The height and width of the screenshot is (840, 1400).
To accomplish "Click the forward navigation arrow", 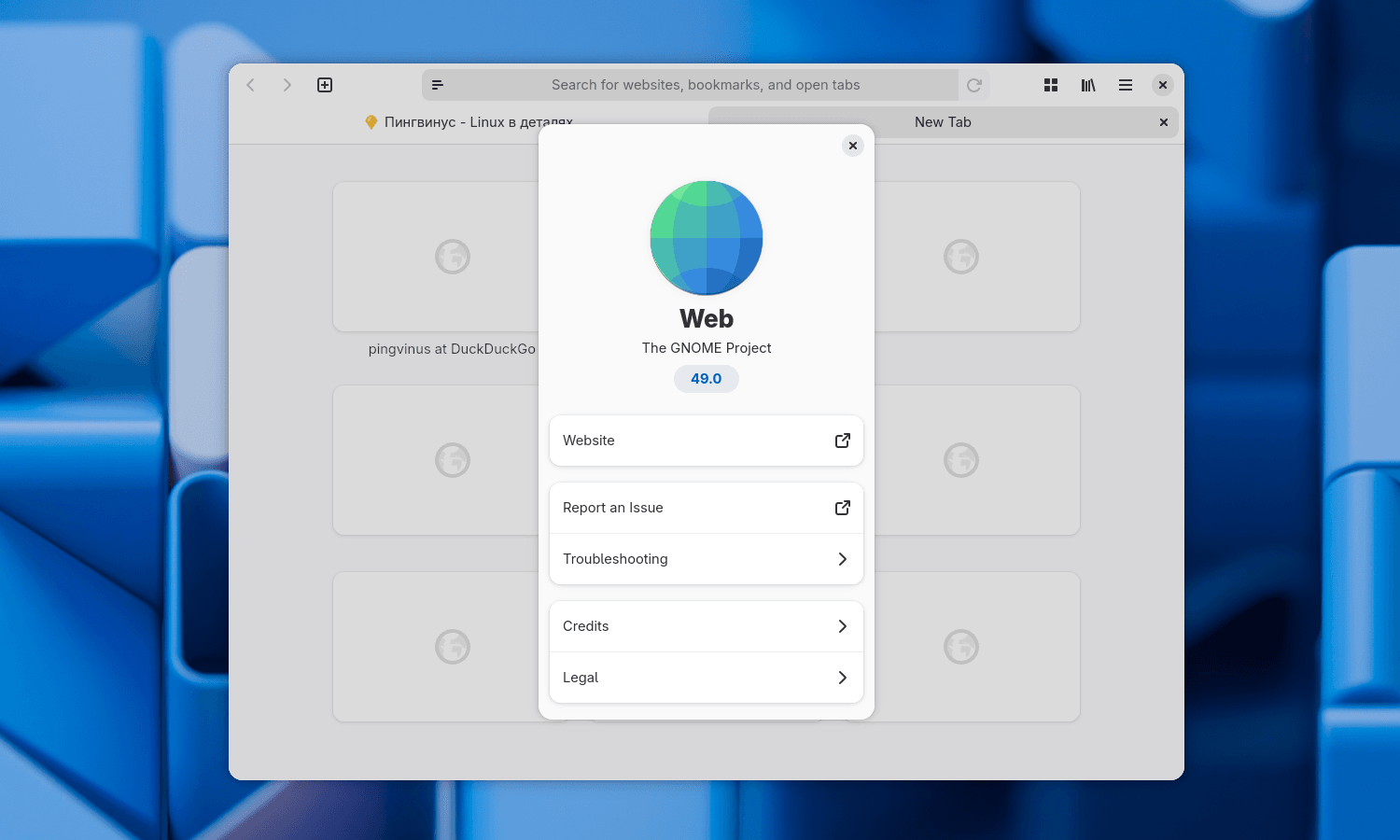I will (287, 85).
